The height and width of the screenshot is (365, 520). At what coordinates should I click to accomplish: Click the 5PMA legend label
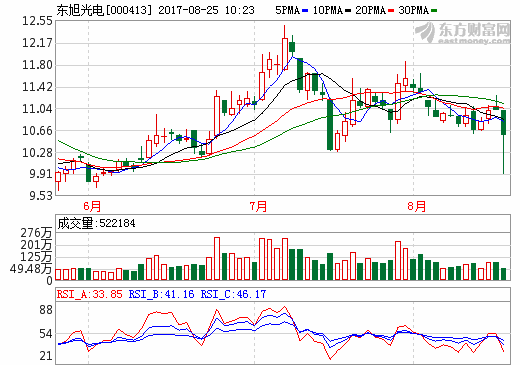tap(287, 10)
